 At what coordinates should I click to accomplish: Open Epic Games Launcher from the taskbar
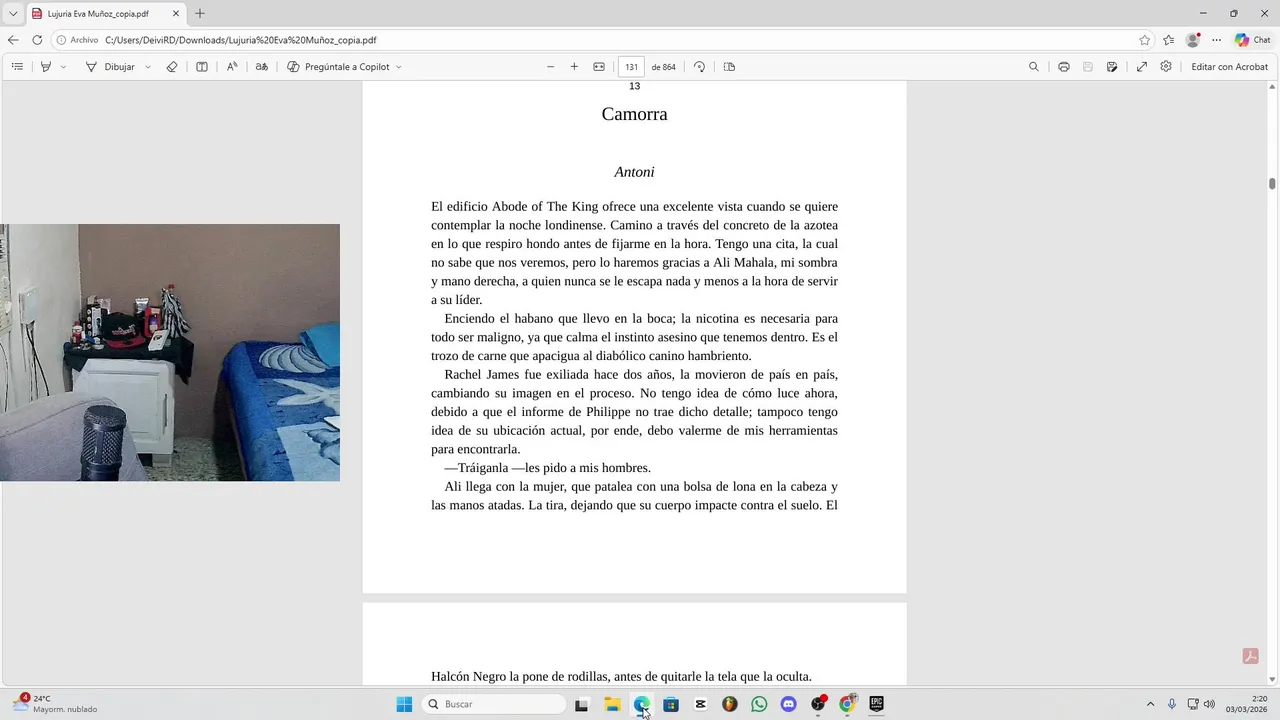[x=877, y=704]
